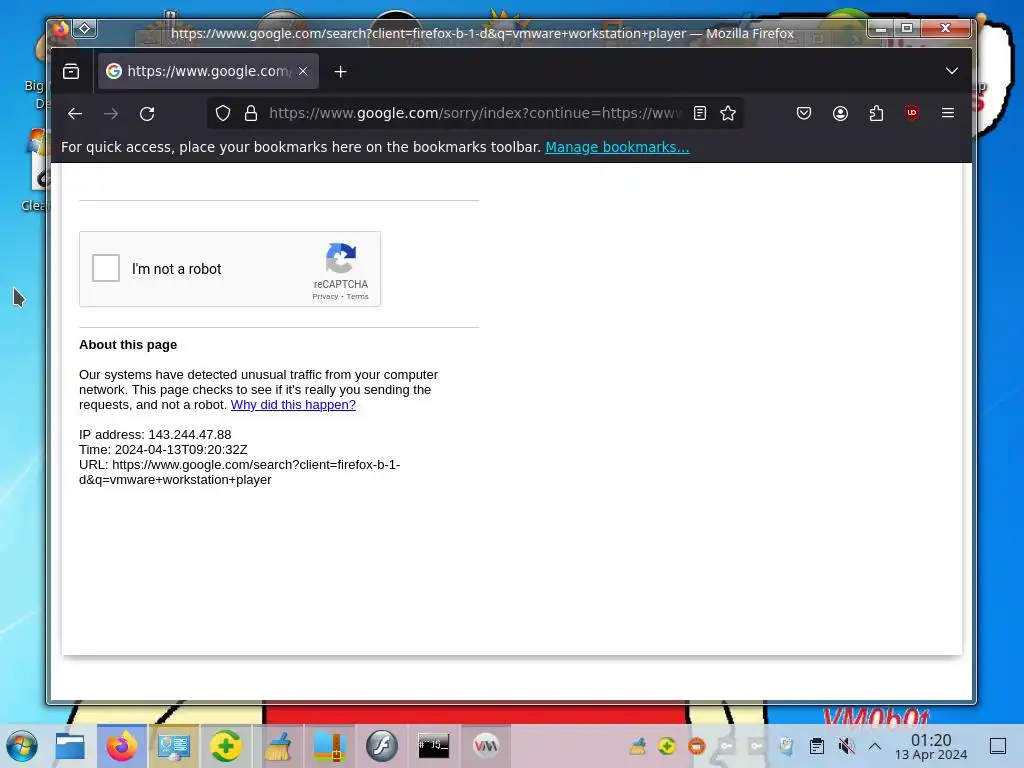Toggle reader view icon

tap(699, 114)
